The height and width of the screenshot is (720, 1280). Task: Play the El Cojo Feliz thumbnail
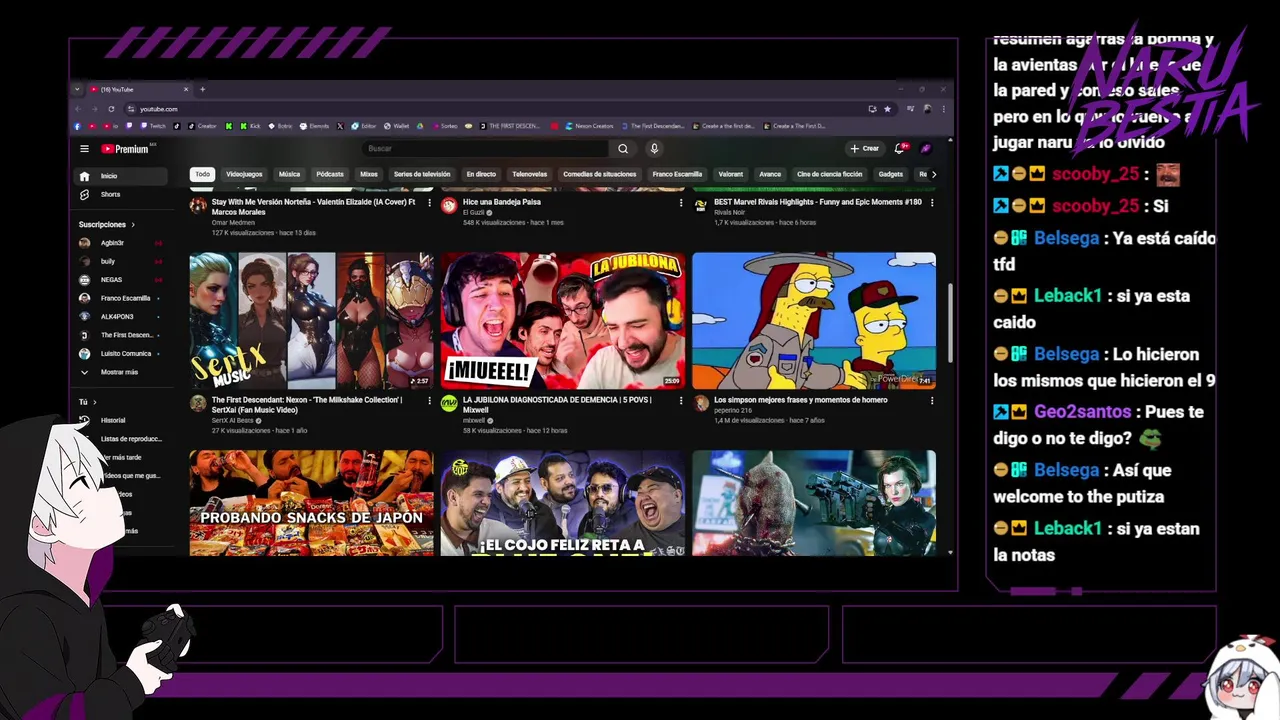[x=563, y=503]
